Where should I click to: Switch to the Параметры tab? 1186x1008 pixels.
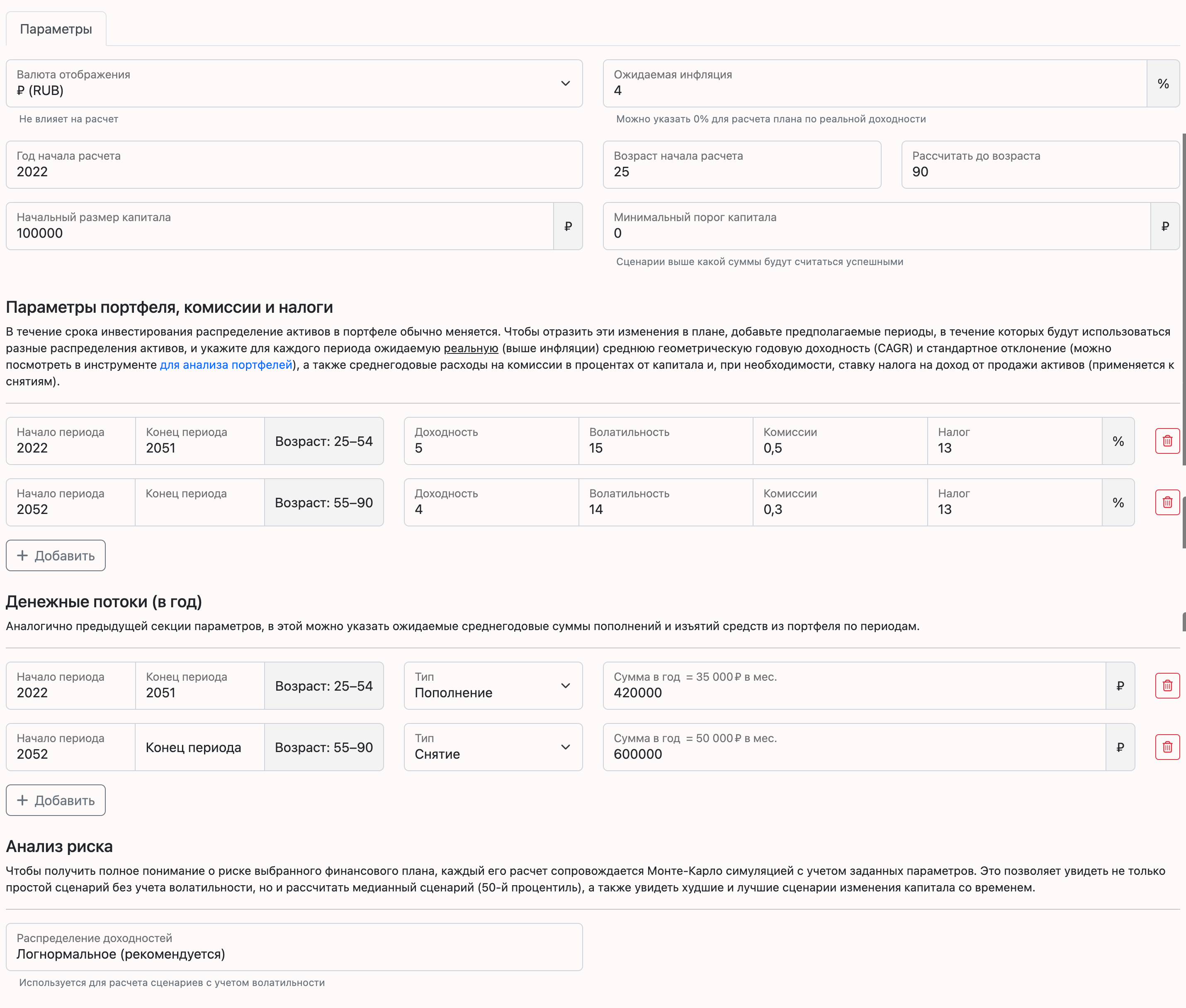pyautogui.click(x=56, y=29)
